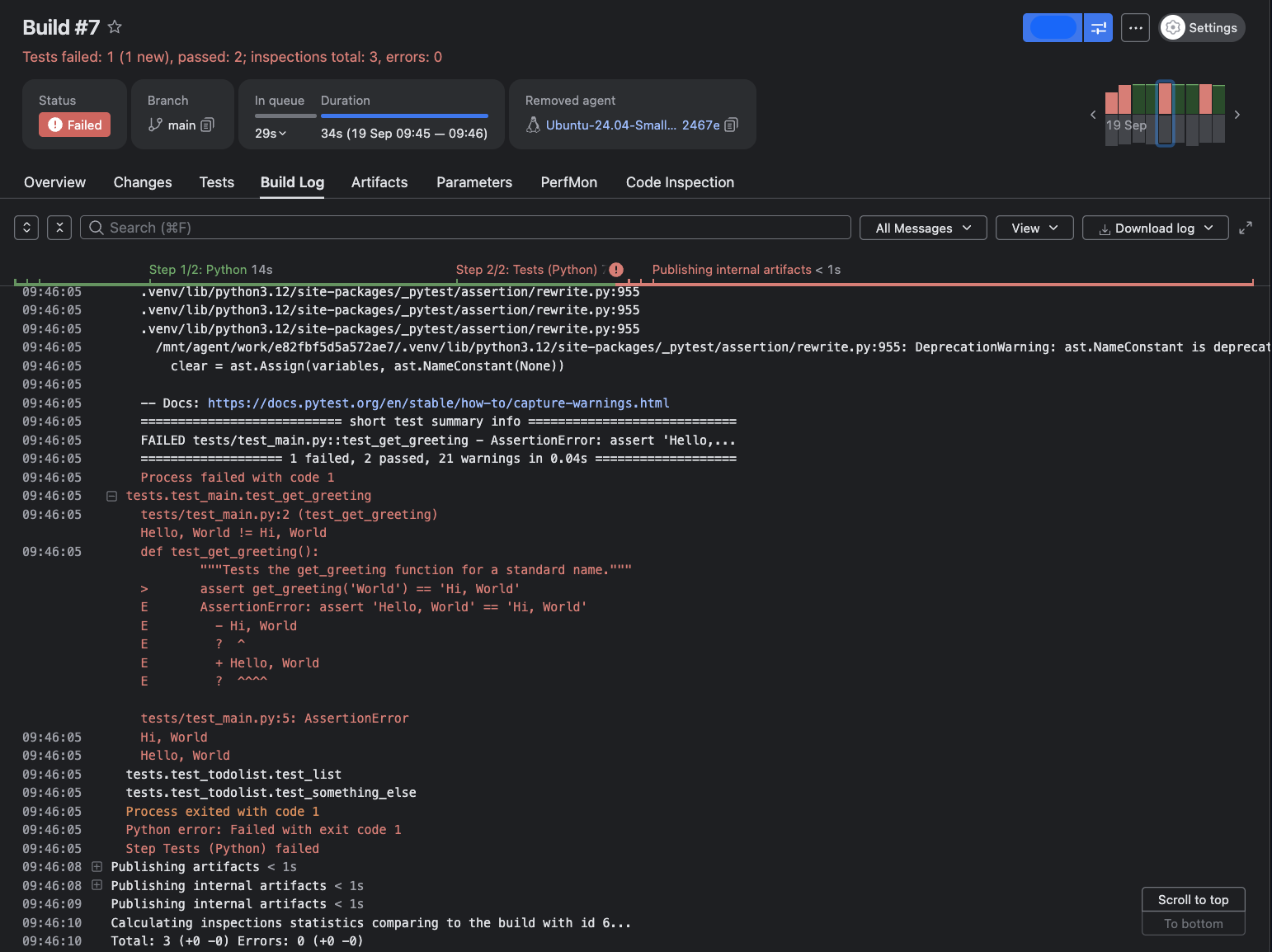Open the Code Inspection tab

click(680, 182)
